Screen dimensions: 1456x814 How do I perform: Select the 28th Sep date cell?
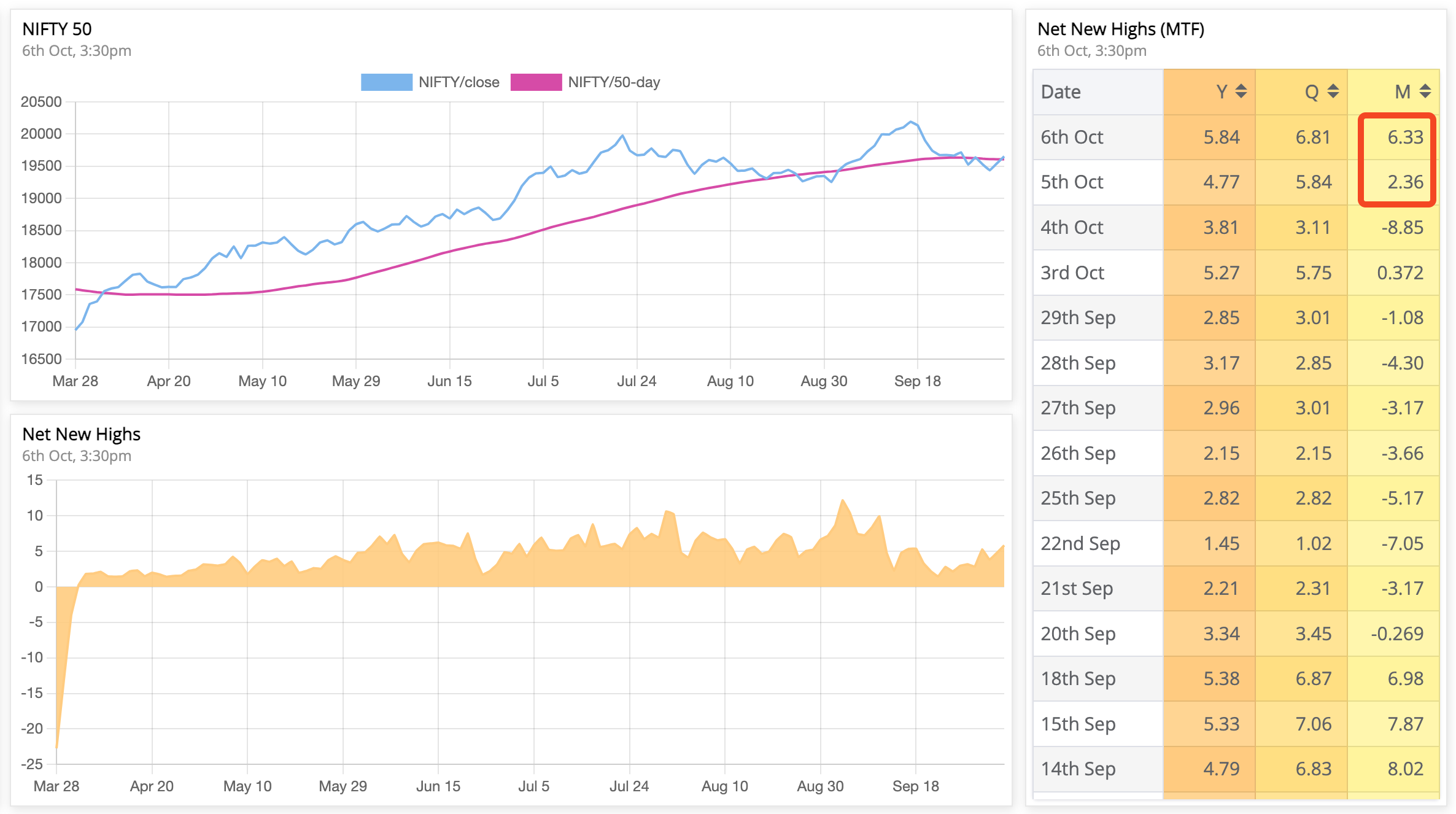click(1098, 363)
